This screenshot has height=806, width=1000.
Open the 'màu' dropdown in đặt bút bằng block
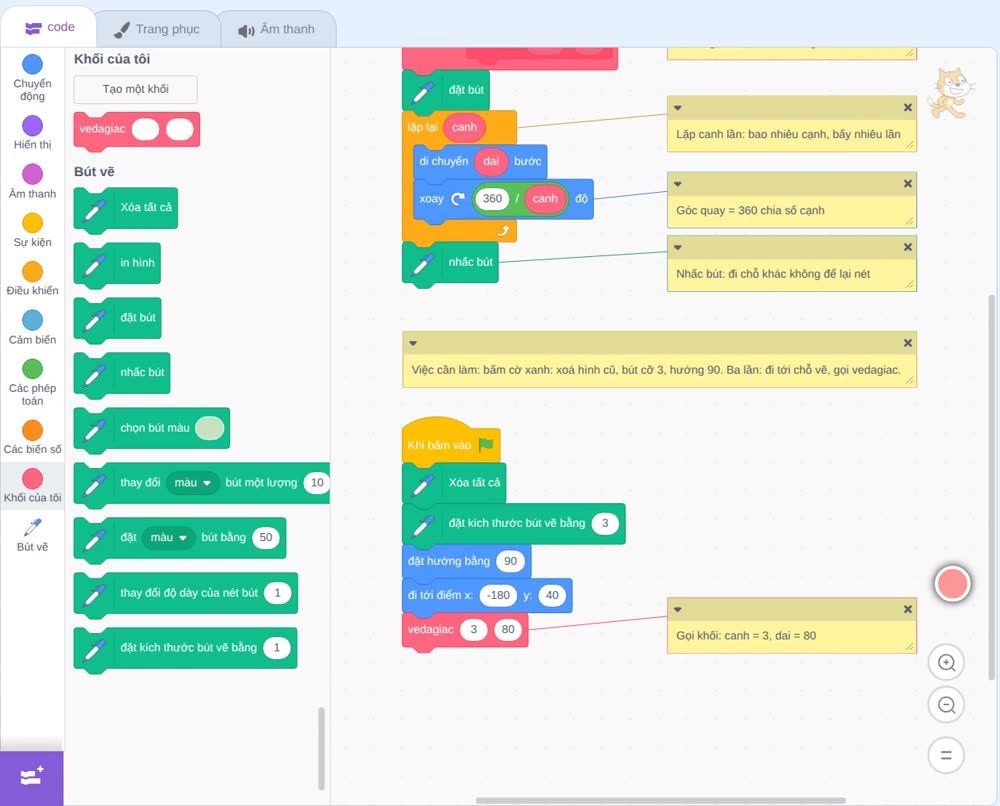click(168, 538)
